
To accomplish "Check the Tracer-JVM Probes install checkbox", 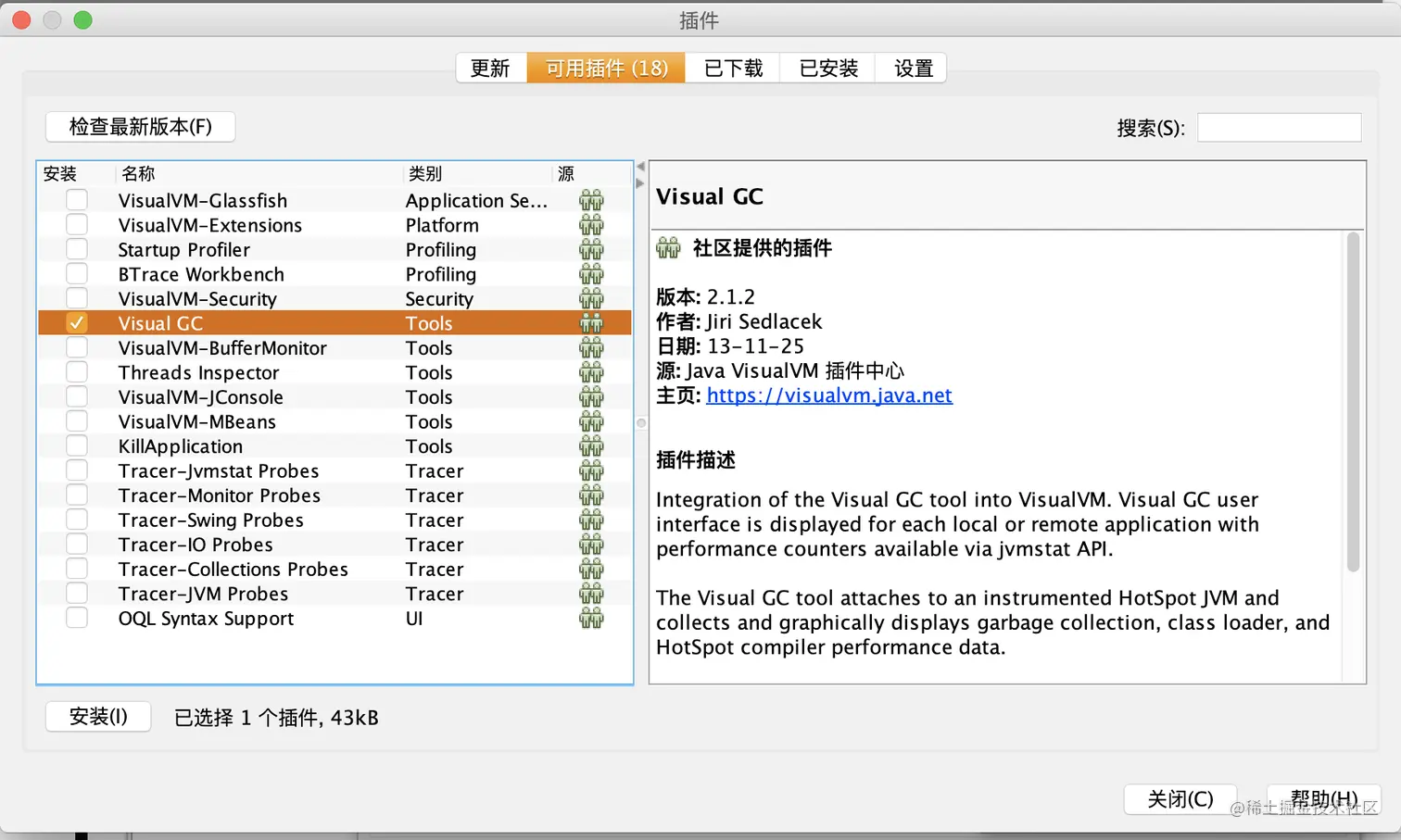I will 77,594.
